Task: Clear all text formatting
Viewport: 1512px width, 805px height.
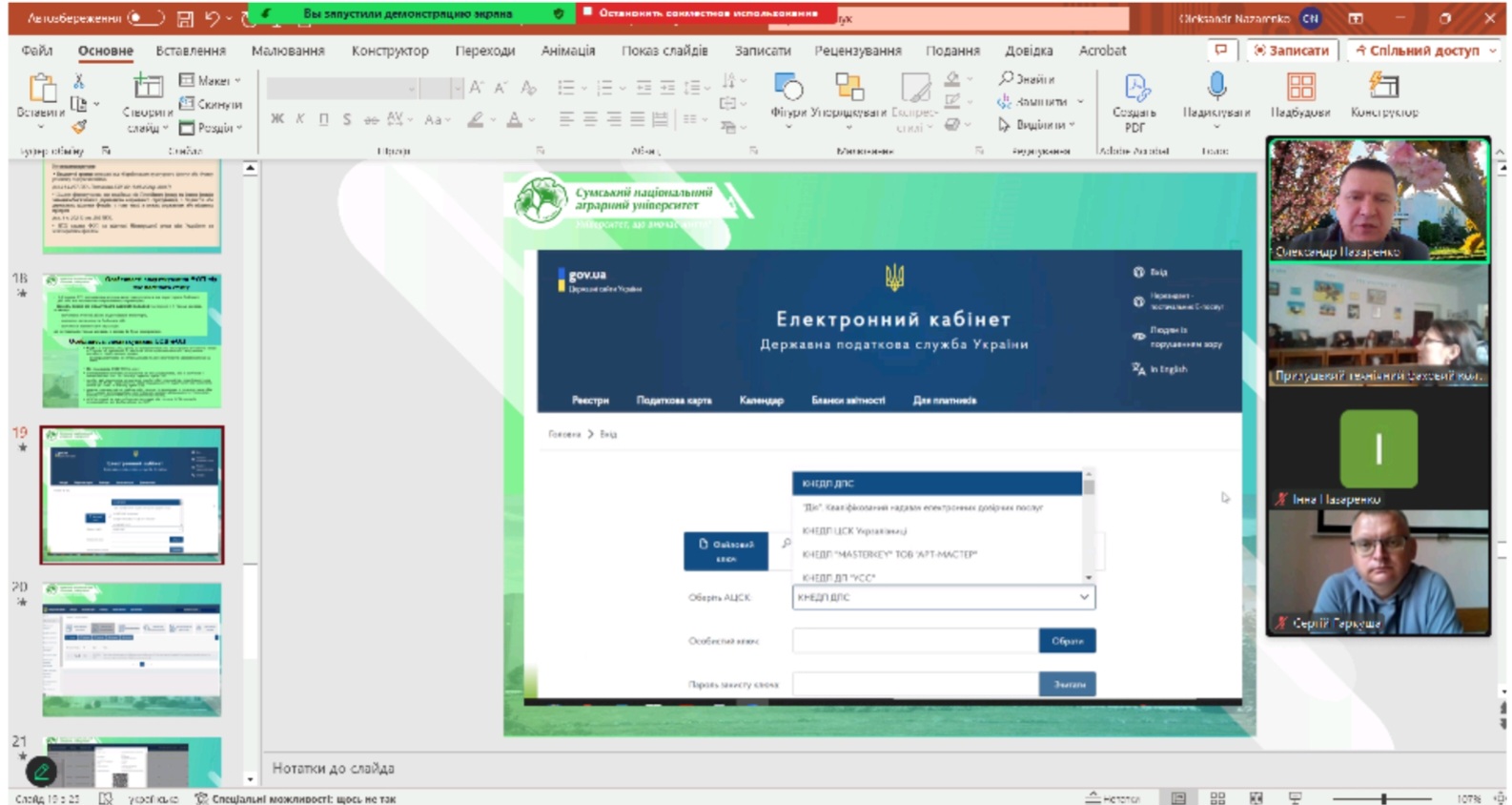Action: point(529,88)
